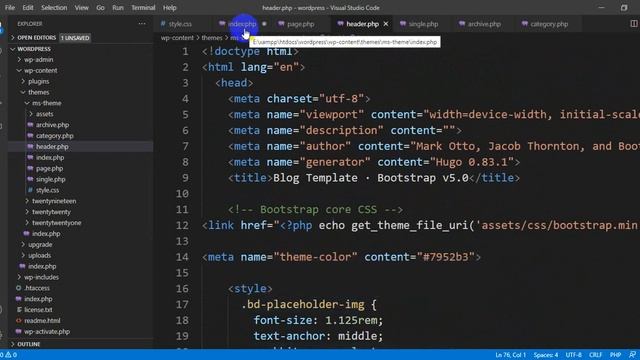Open the Run menu
Image resolution: width=640 pixels, height=360 pixels.
click(118, 8)
